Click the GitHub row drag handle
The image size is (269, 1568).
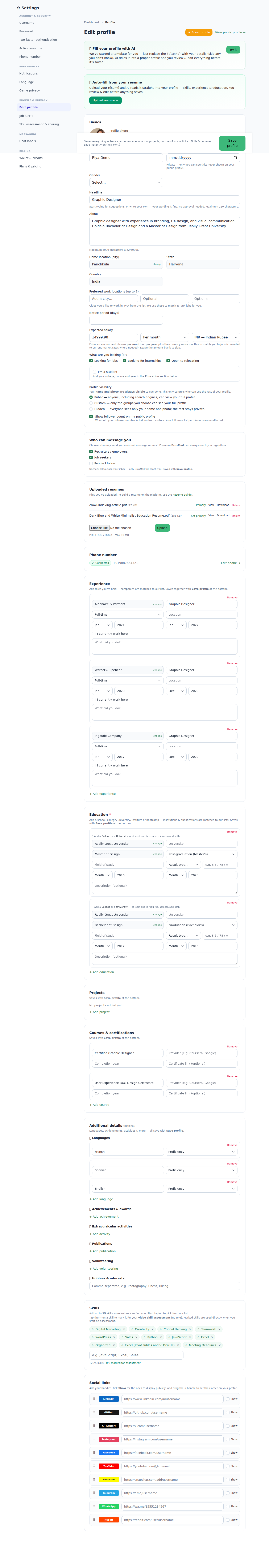(94, 1412)
